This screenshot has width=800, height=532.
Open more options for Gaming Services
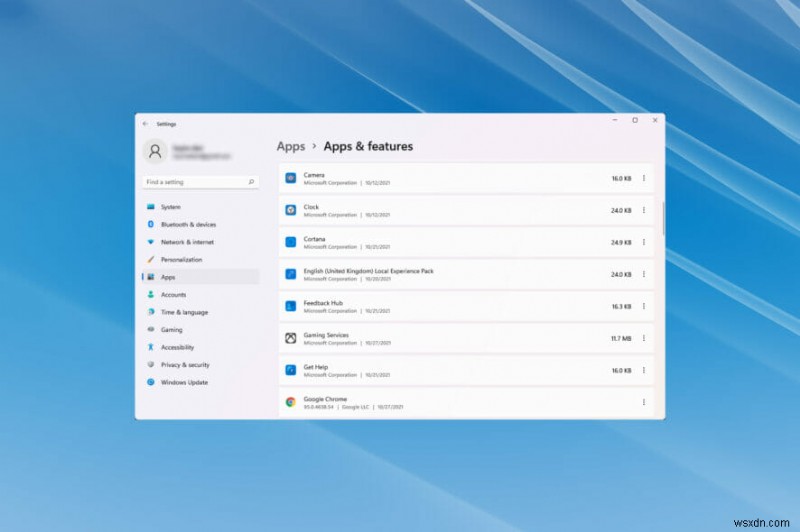pos(644,338)
